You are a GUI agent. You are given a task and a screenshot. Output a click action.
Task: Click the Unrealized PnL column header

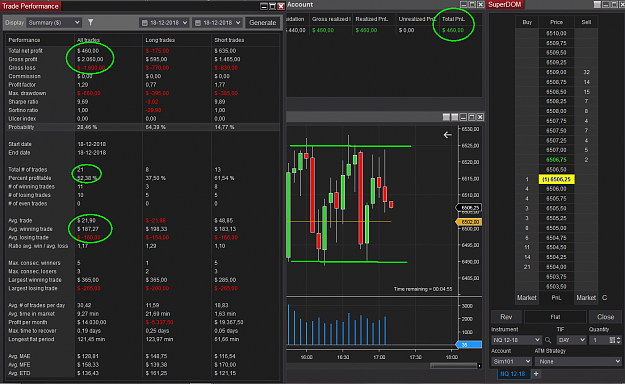(x=417, y=19)
